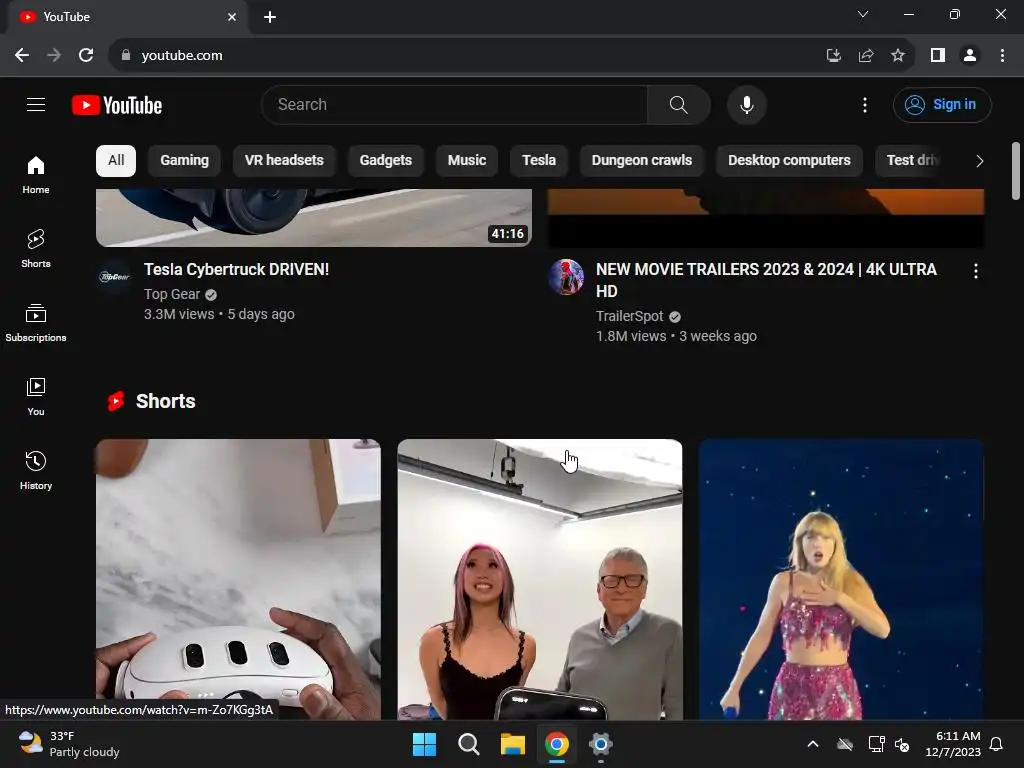Open the Chrome profile icon

970,56
